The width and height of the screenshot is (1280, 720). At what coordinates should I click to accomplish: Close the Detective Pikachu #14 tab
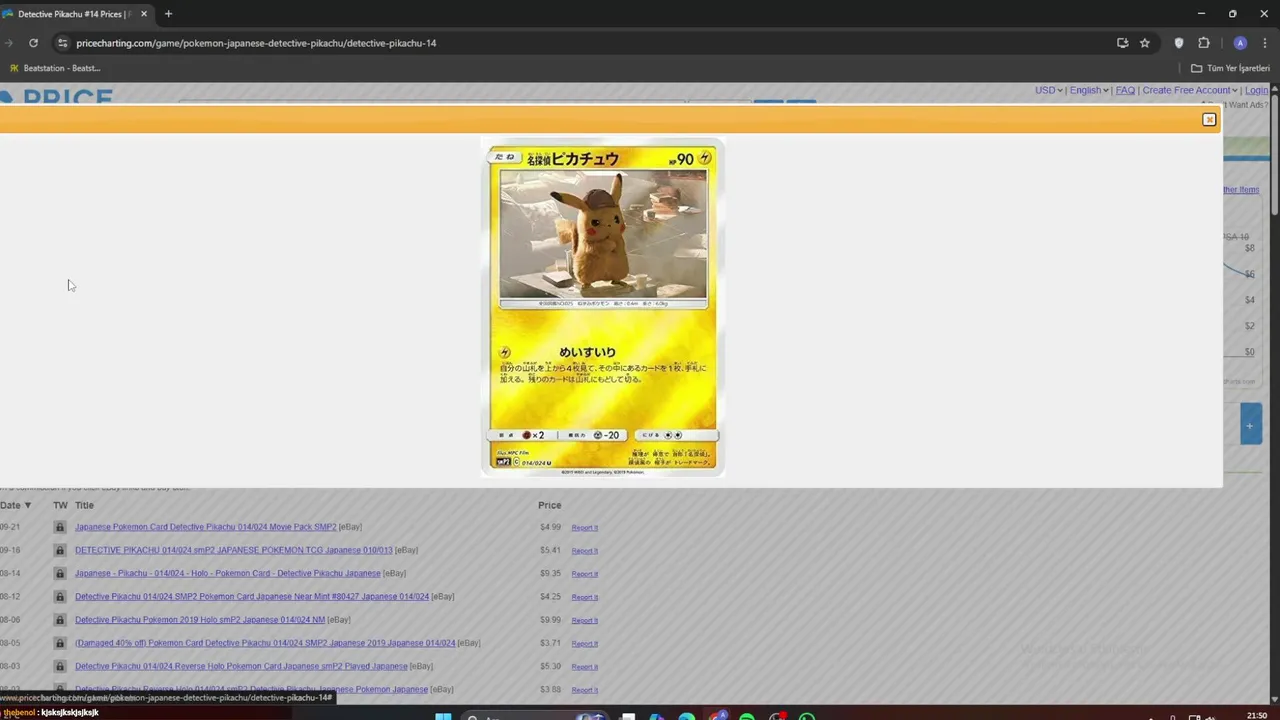144,14
